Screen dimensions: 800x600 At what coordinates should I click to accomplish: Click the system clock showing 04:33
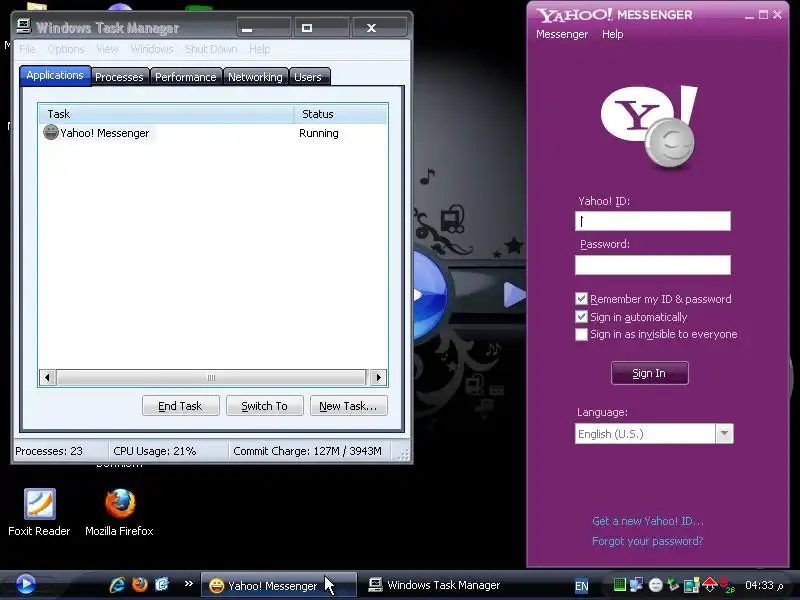759,585
